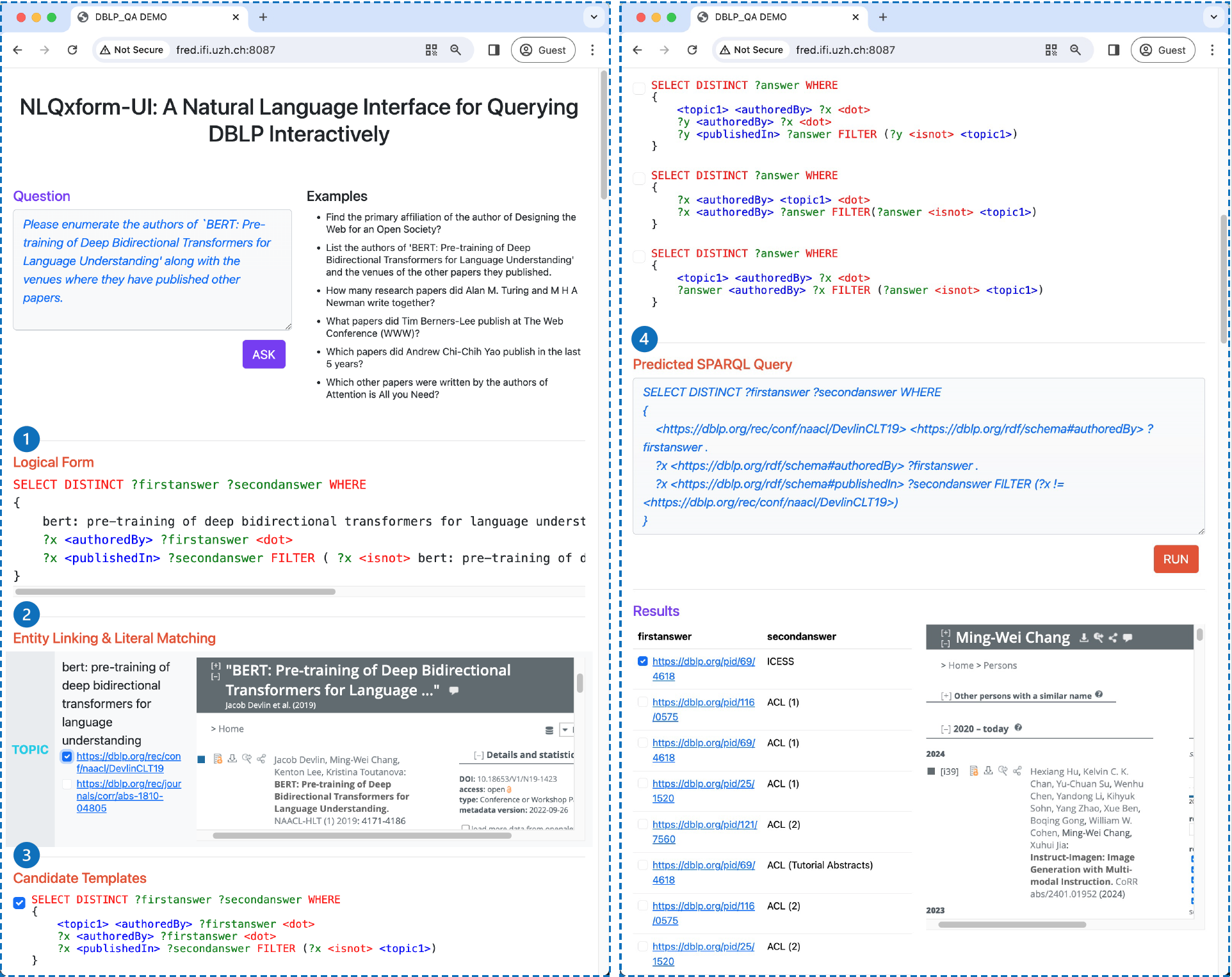Click inside the Question text area
Screen dimensions: 1232x977
click(x=152, y=269)
